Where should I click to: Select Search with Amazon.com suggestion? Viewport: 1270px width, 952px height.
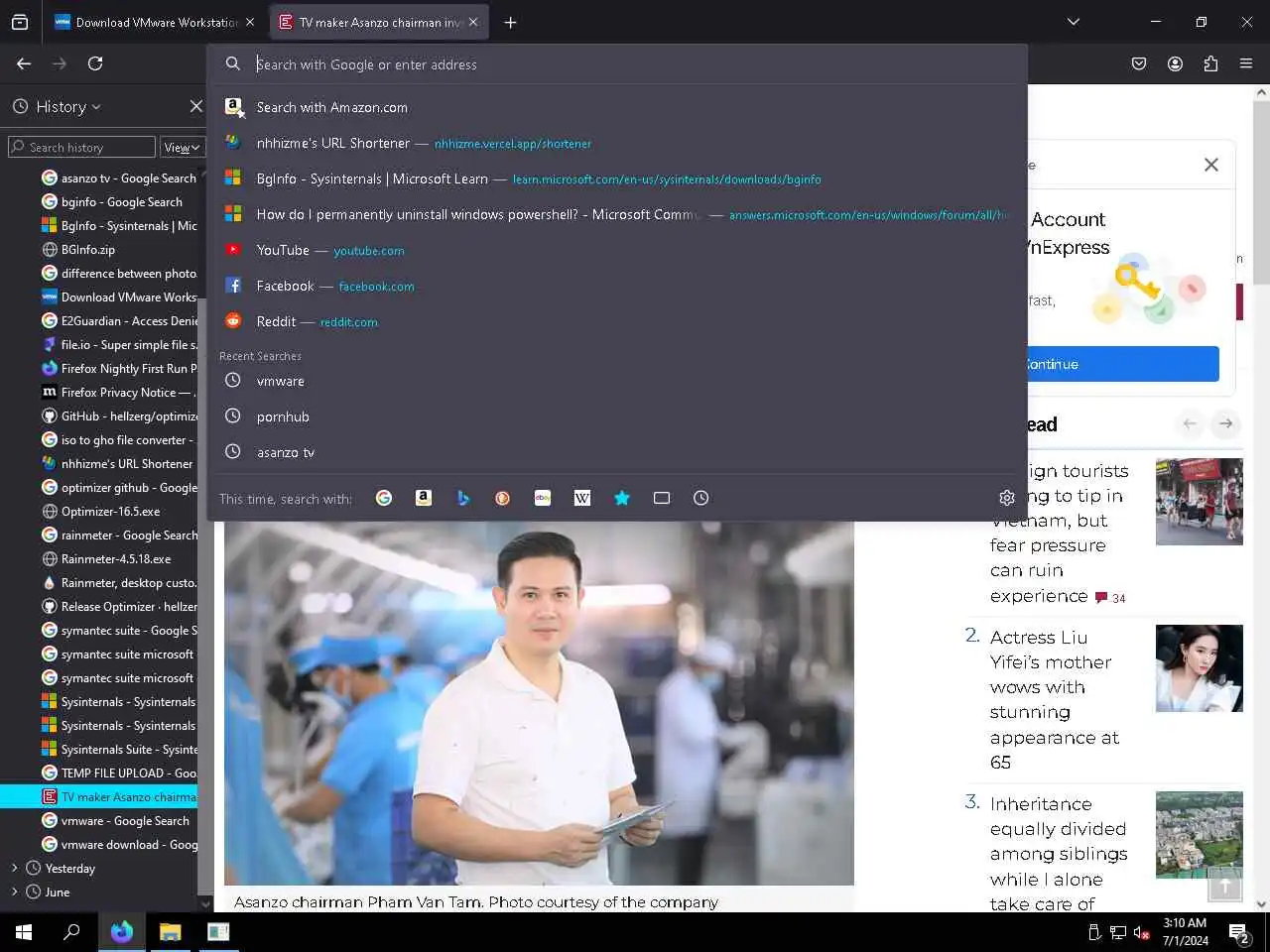[x=619, y=107]
